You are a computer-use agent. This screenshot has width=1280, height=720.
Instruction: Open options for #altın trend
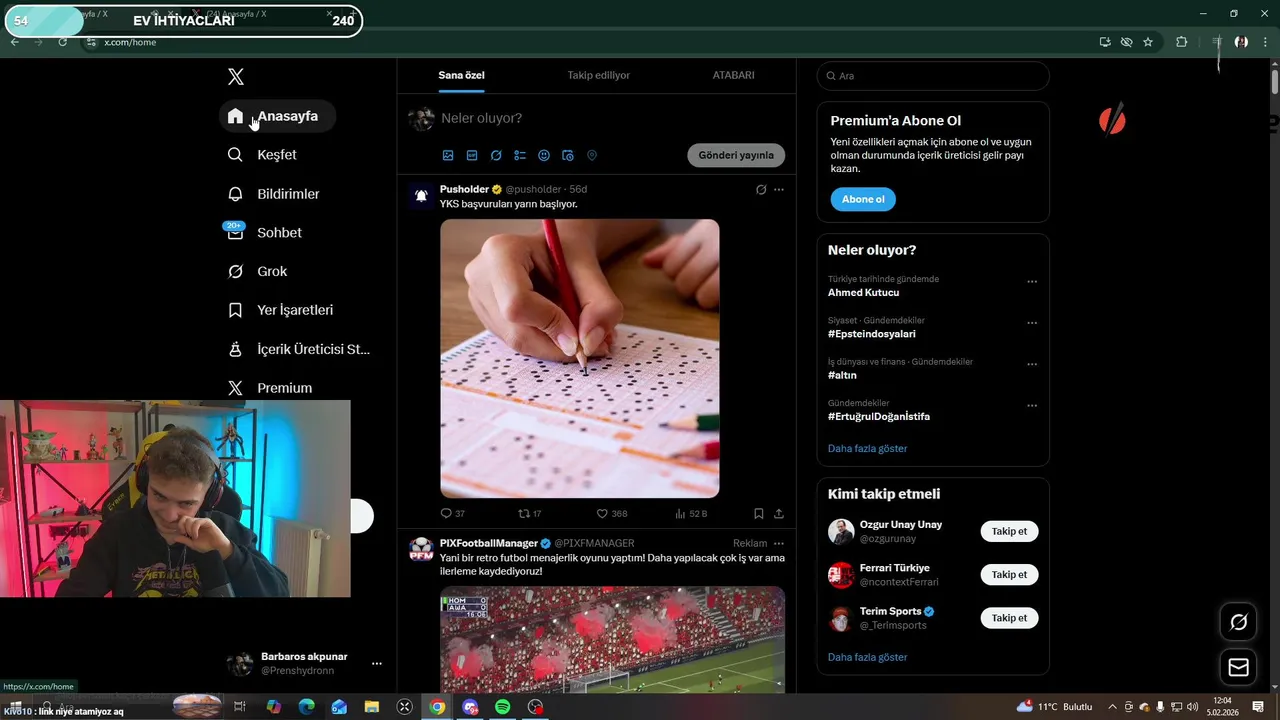coord(1032,364)
